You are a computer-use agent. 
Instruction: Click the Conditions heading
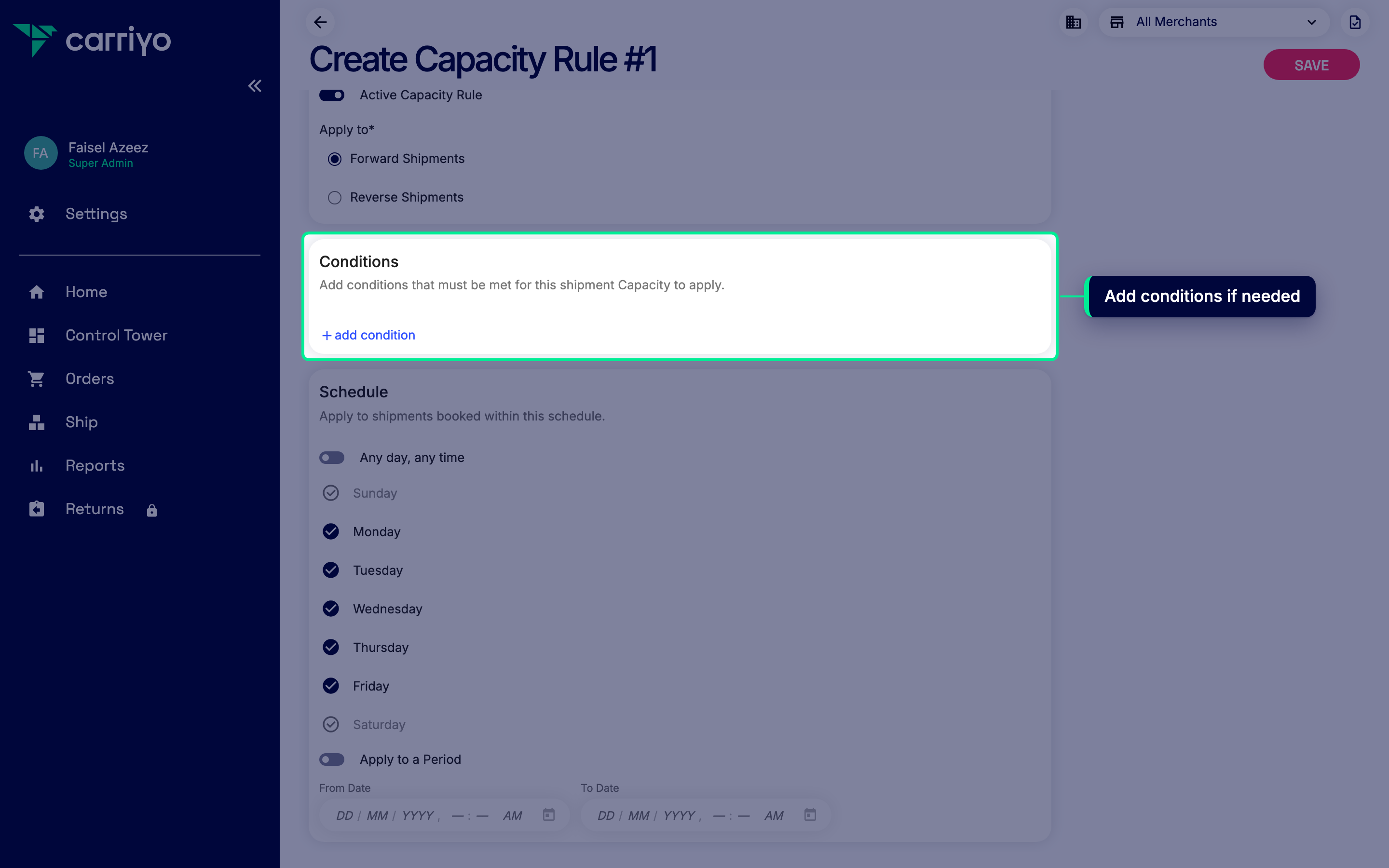coord(359,262)
